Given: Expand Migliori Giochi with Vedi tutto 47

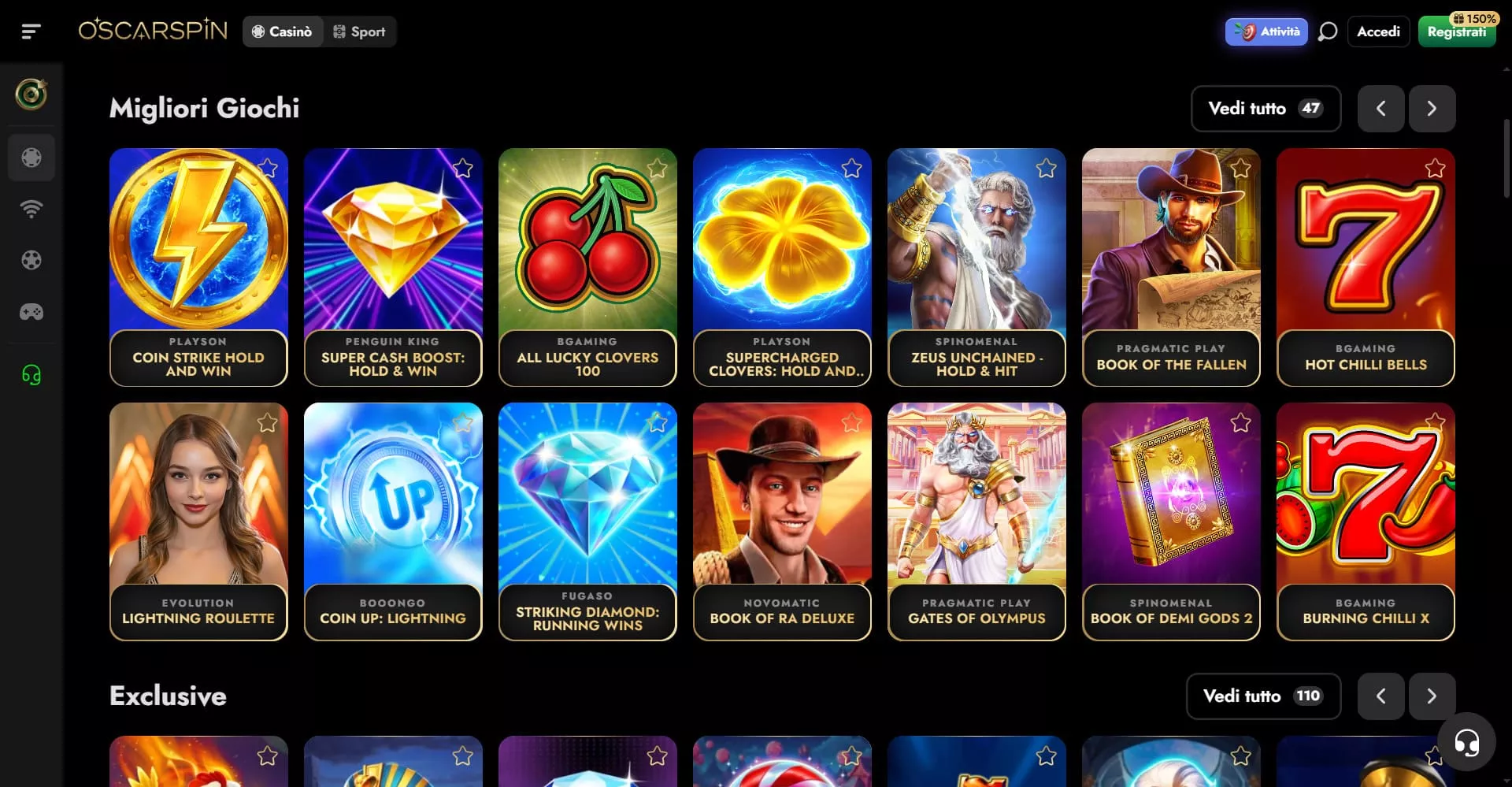Looking at the screenshot, I should 1266,109.
